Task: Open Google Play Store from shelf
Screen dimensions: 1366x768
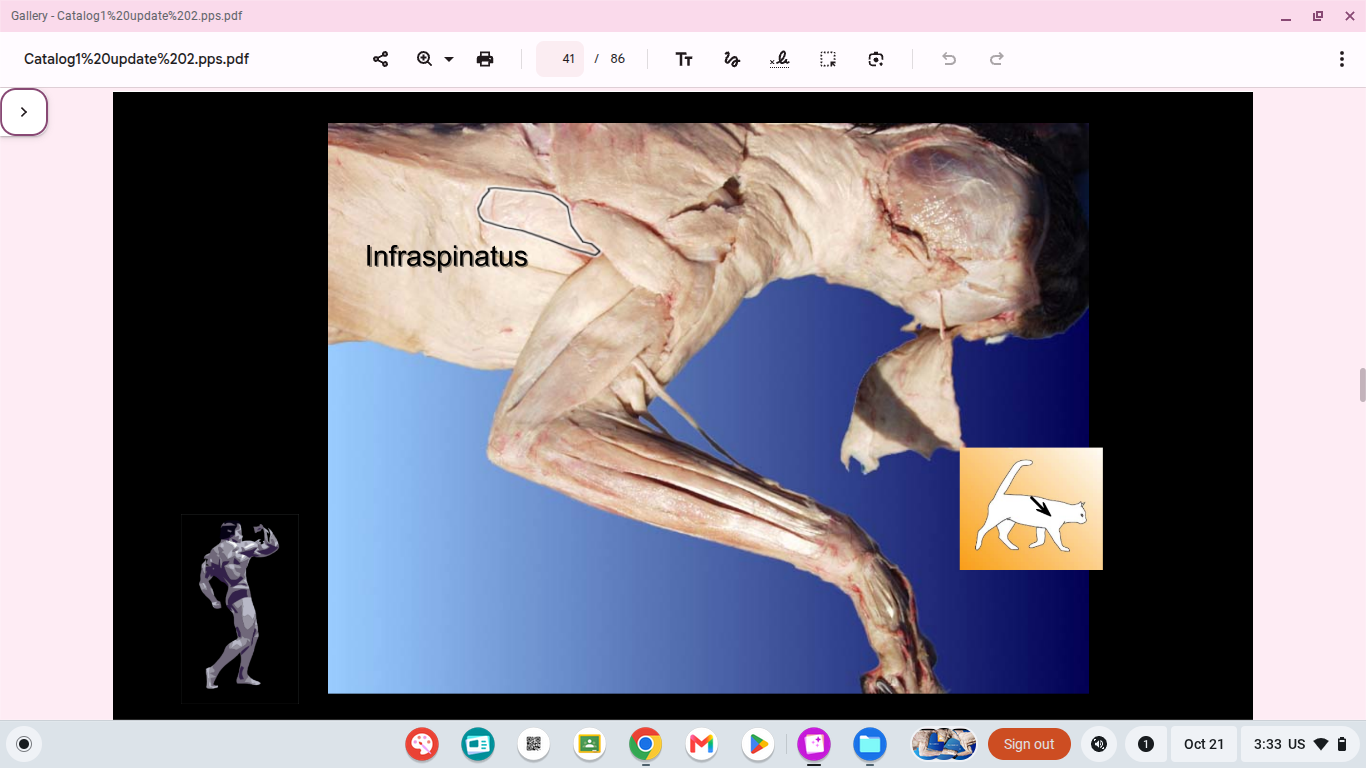Action: coord(758,744)
